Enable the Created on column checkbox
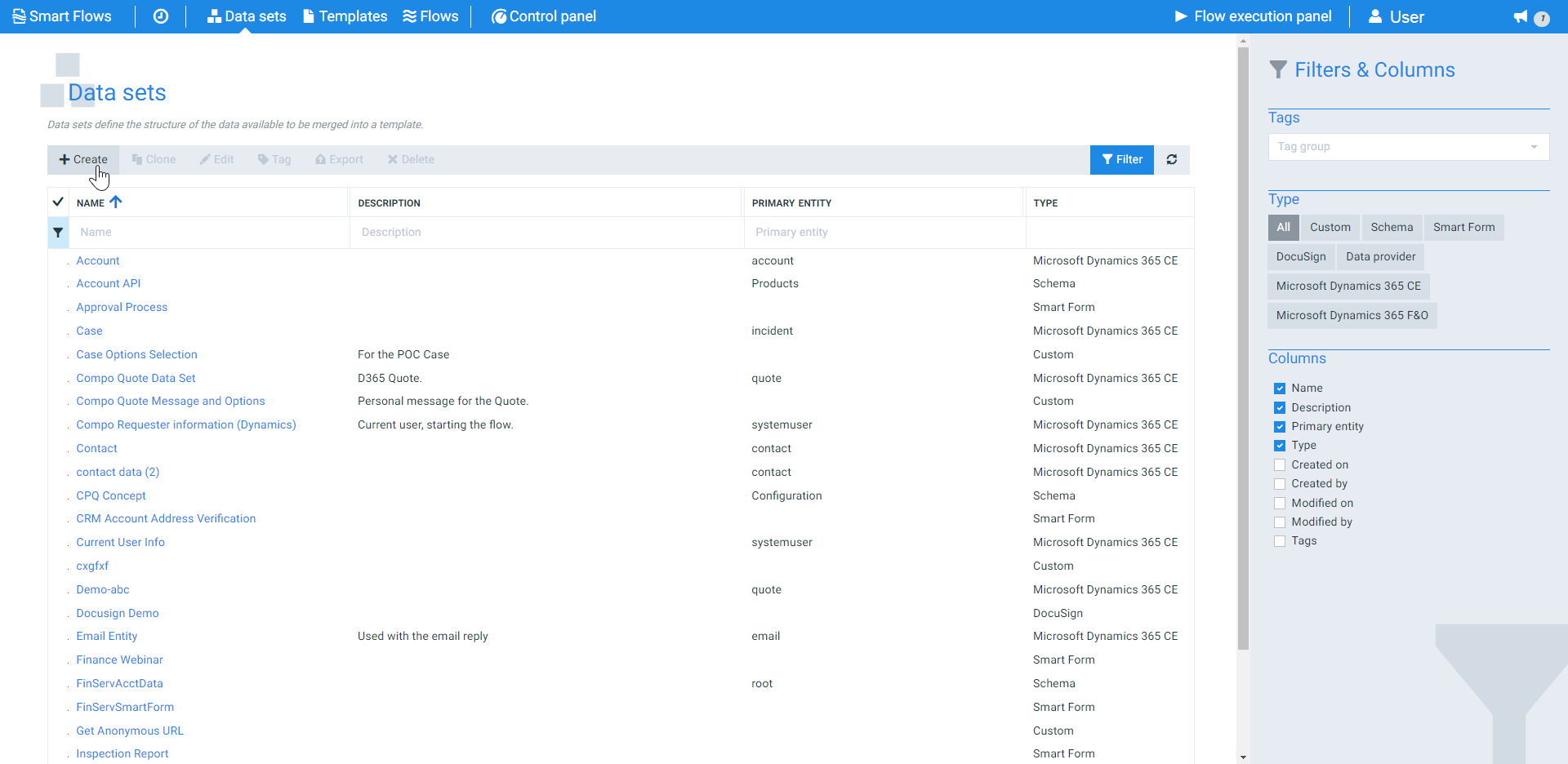1568x764 pixels. click(1280, 464)
